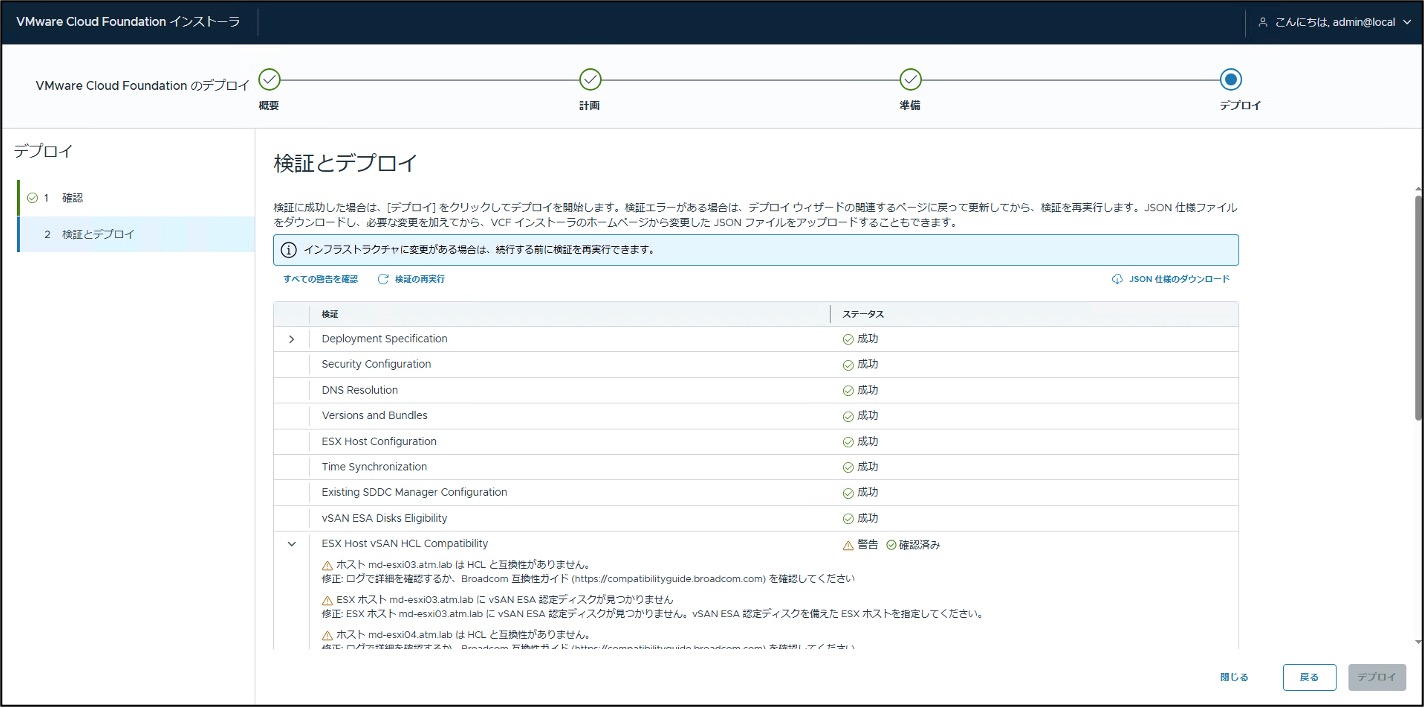Screen dimensions: 1424x708
Task: Click the VMware Cloud Foundation インストーラ title
Action: [128, 22]
